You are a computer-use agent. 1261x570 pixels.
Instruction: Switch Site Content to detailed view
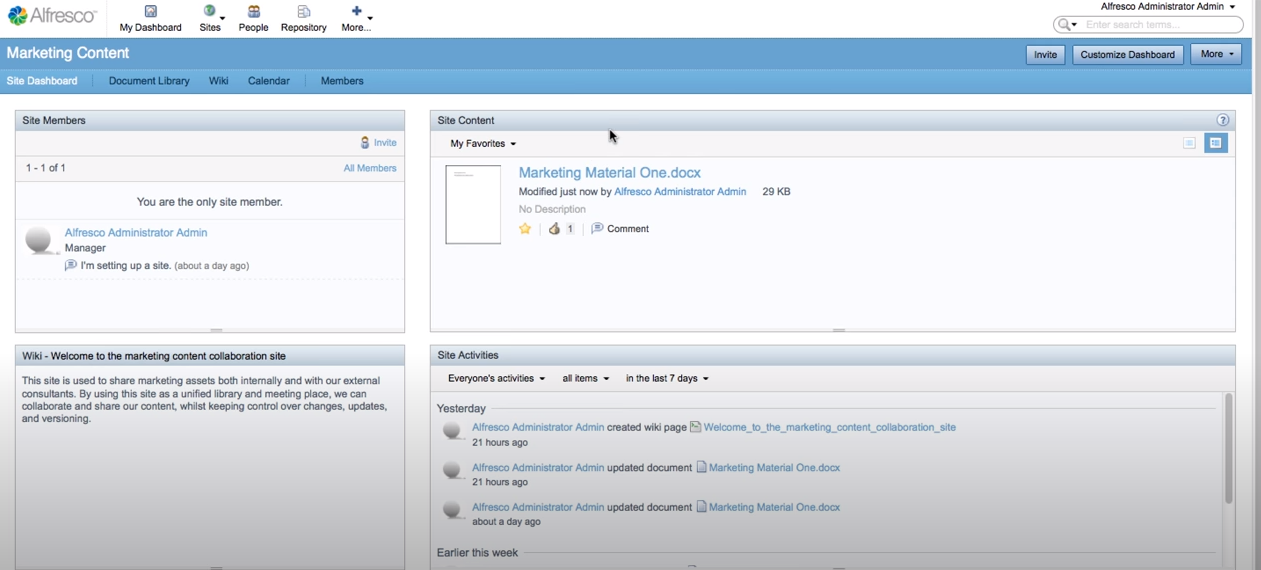tap(1216, 143)
